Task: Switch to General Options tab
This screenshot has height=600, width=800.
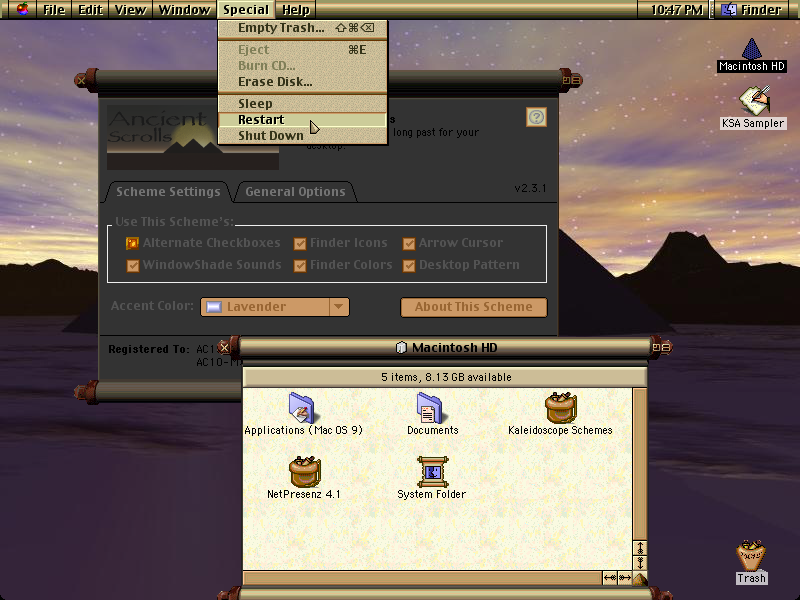Action: pyautogui.click(x=295, y=192)
